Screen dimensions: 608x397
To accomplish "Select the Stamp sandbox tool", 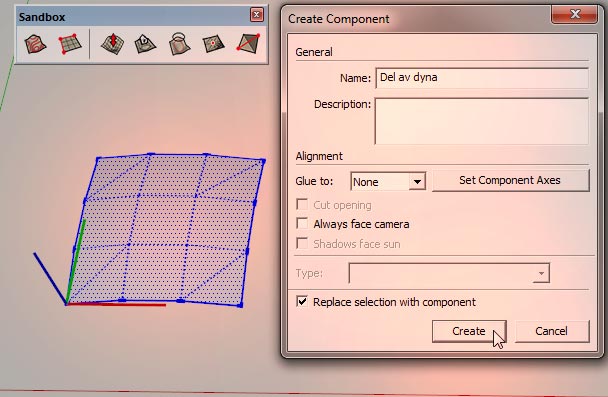I will (x=145, y=44).
